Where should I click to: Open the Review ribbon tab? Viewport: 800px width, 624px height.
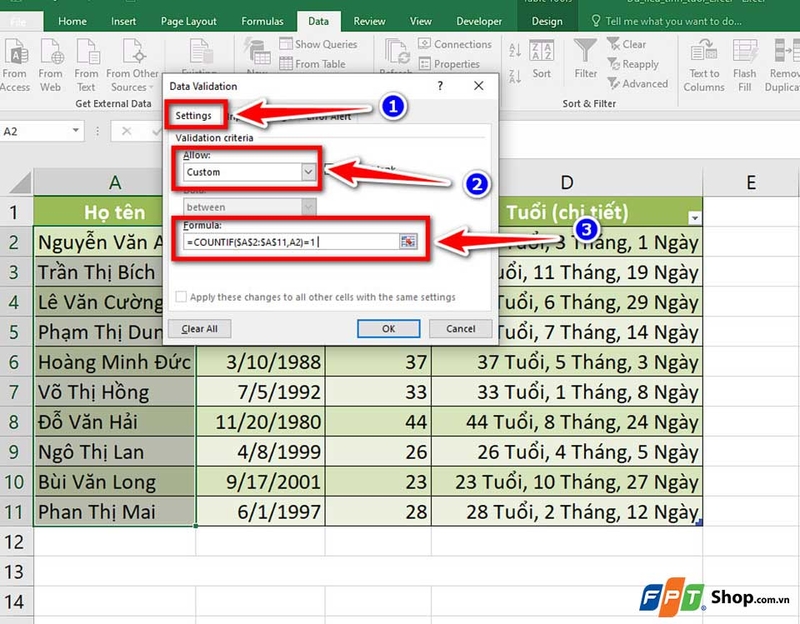point(369,20)
